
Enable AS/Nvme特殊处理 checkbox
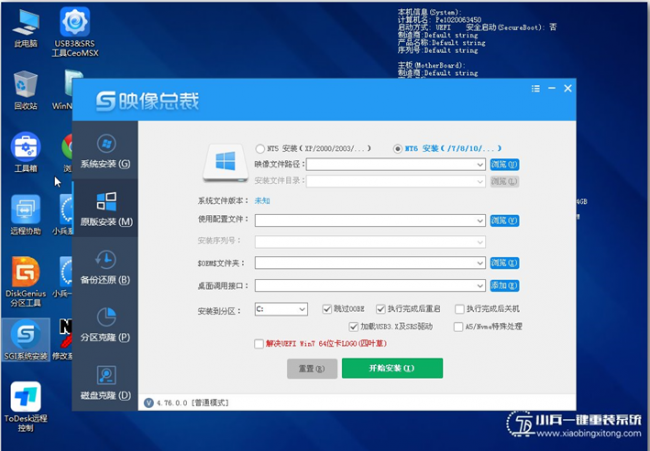coord(458,327)
